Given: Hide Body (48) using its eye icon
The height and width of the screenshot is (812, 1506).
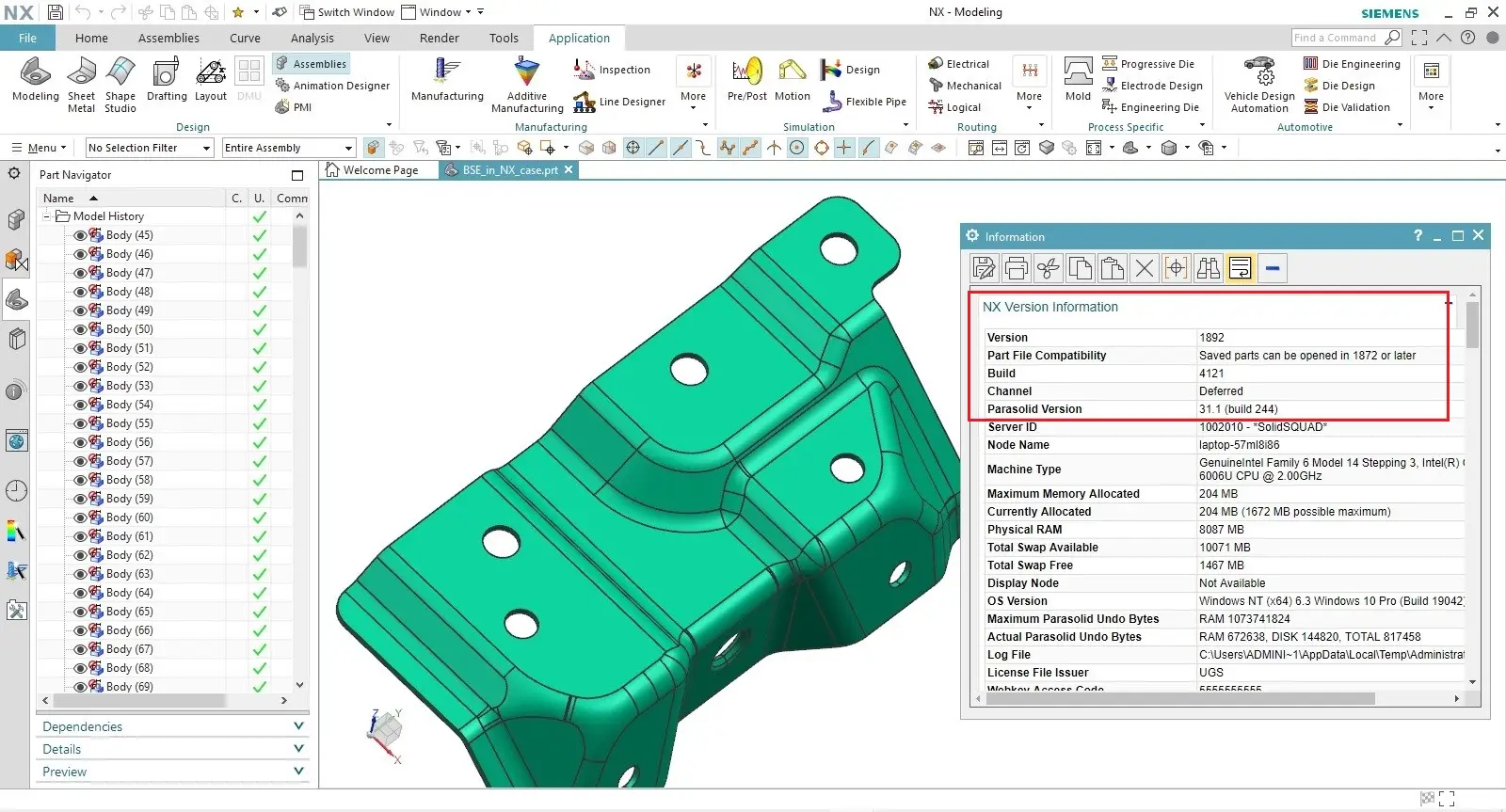Looking at the screenshot, I should [80, 292].
